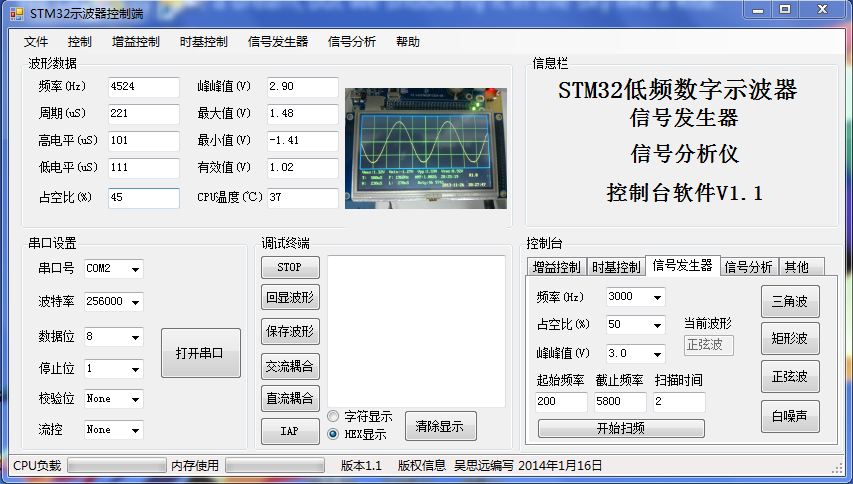Click the 回显波形 button

point(290,297)
